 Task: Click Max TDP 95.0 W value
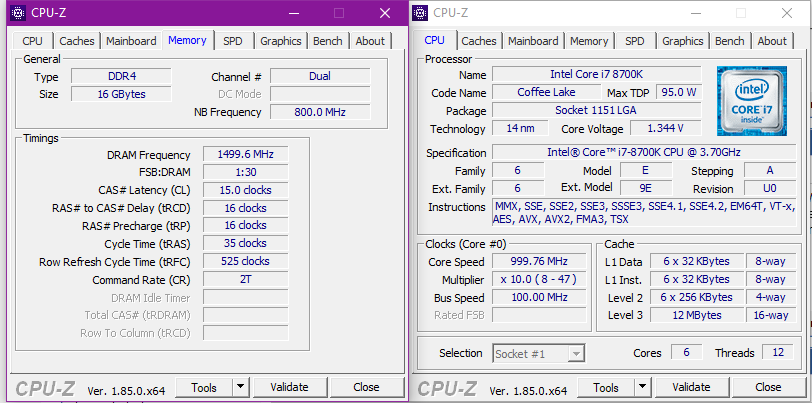679,92
